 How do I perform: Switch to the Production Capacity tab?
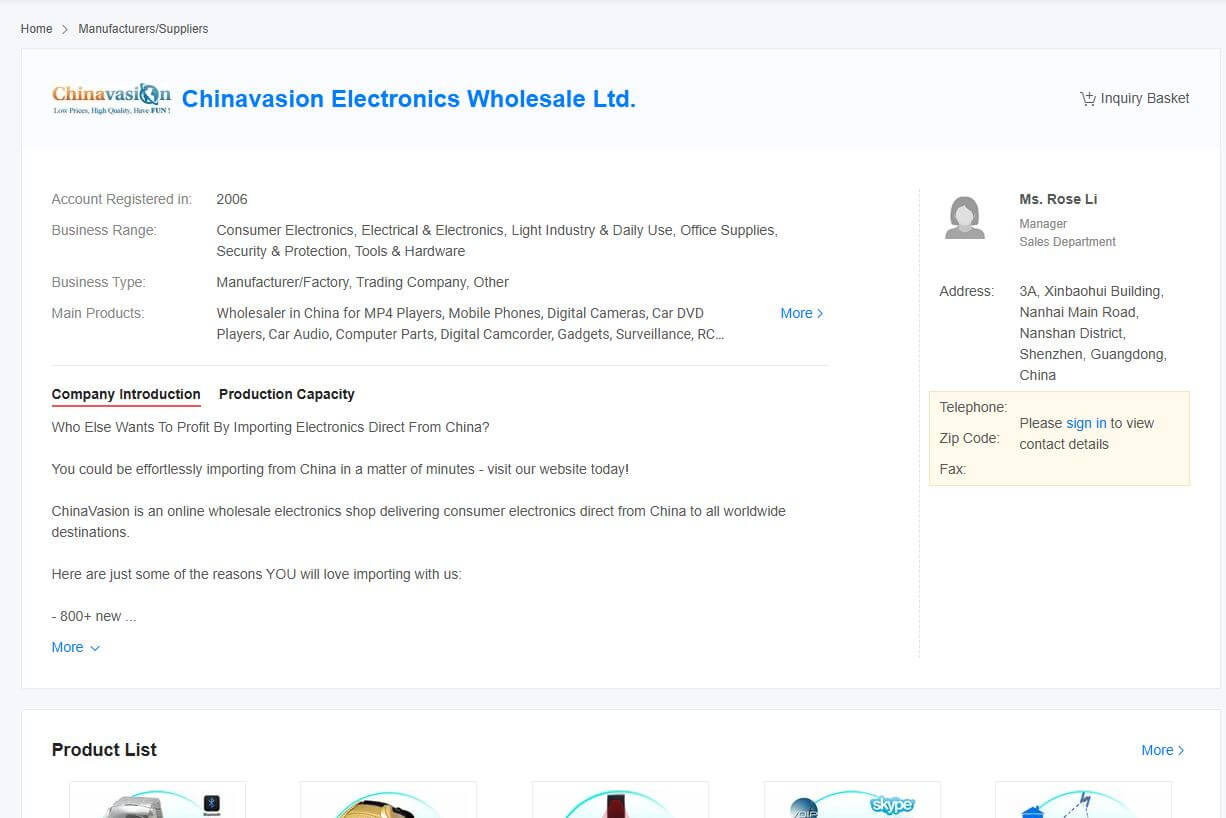coord(286,394)
